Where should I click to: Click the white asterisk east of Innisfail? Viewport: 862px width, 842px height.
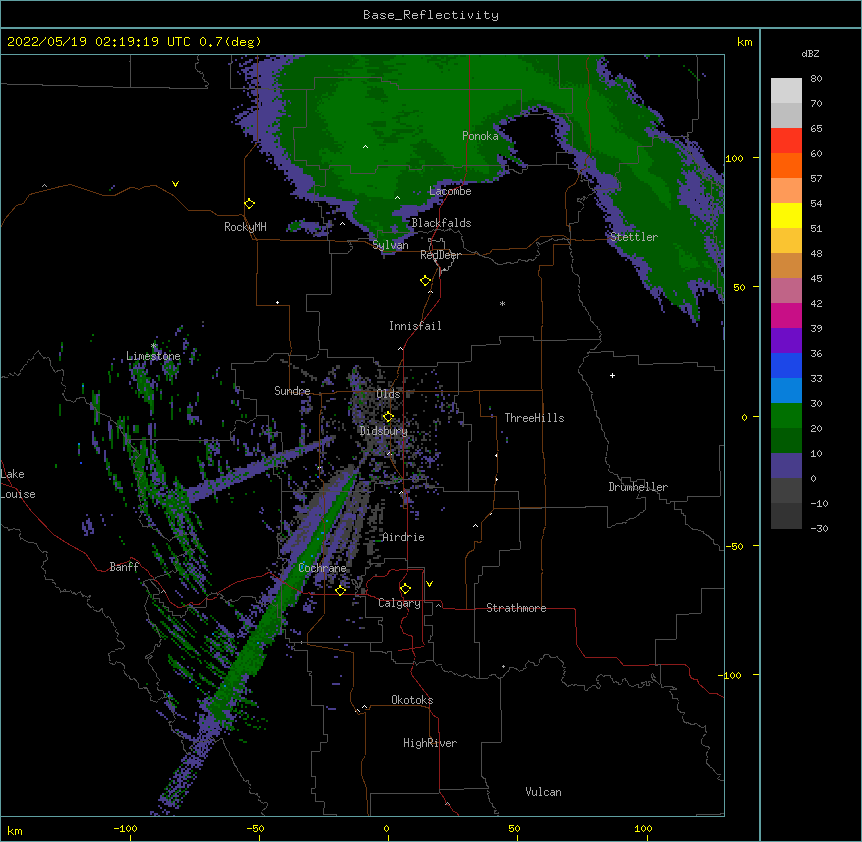coord(502,303)
